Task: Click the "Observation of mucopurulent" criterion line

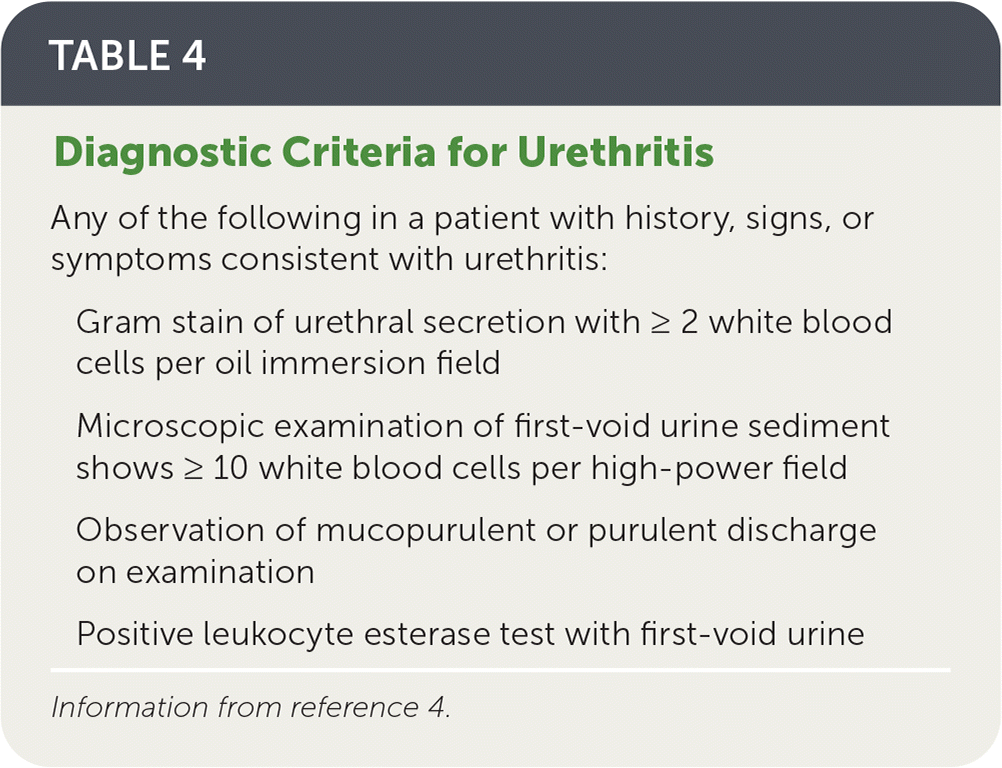Action: coord(476,530)
